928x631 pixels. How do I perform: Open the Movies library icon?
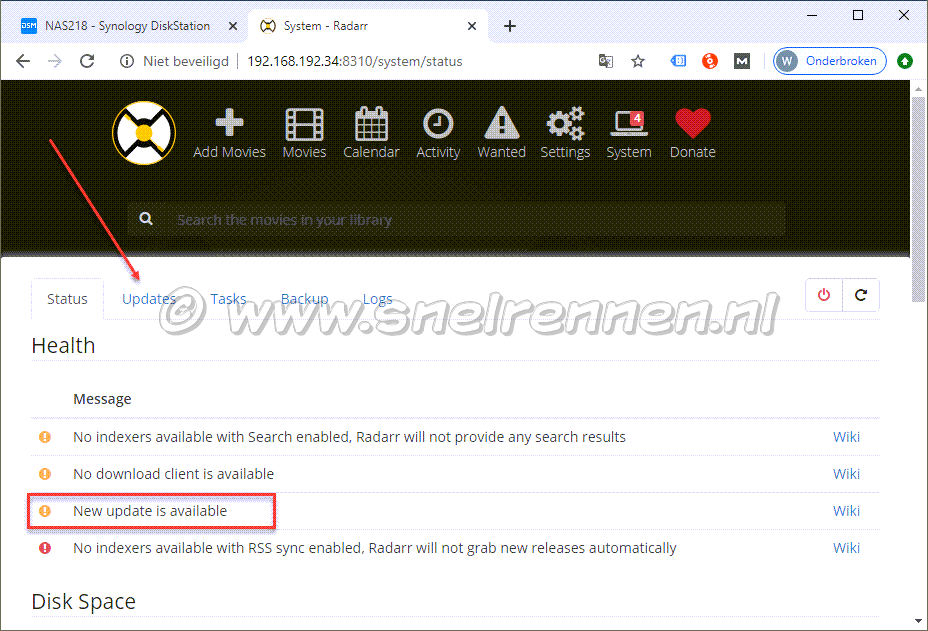coord(304,134)
